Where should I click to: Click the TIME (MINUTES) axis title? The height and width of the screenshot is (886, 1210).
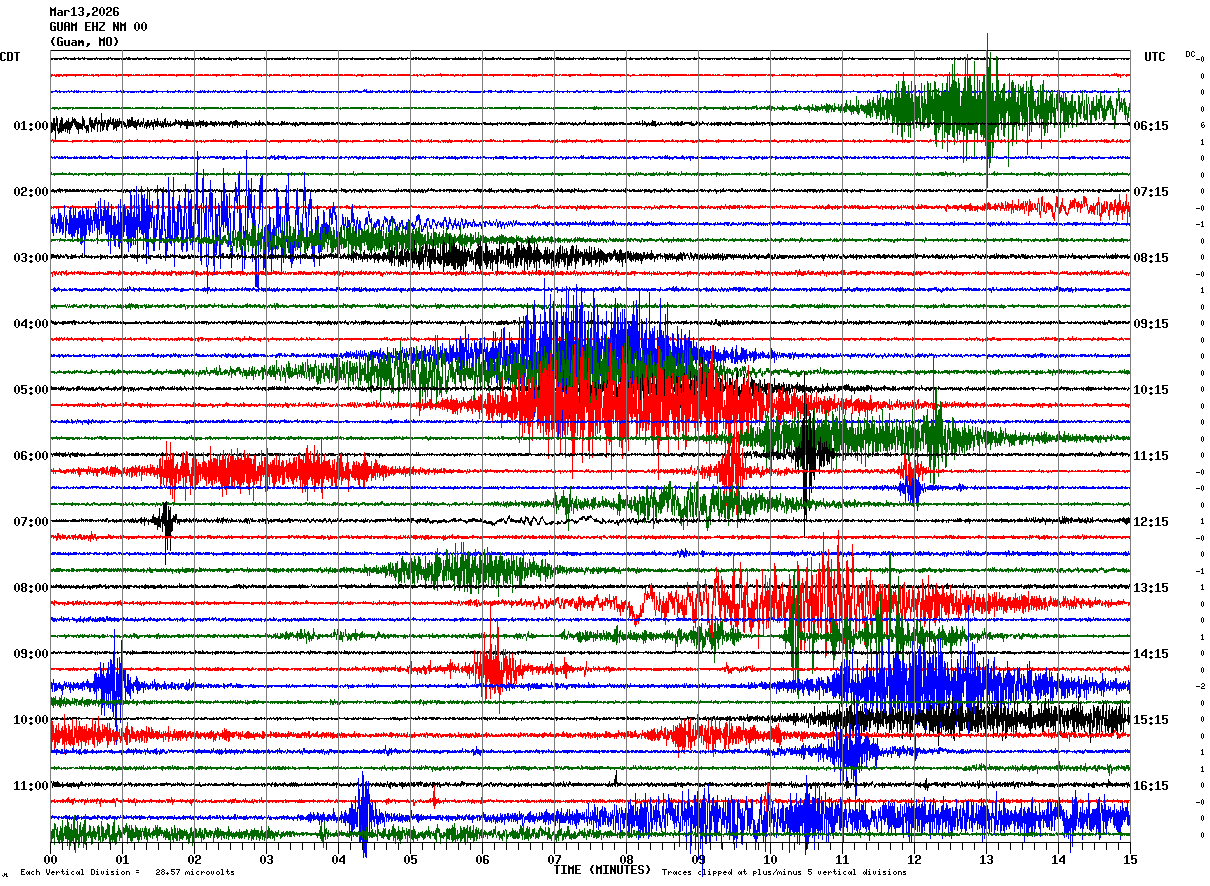602,870
